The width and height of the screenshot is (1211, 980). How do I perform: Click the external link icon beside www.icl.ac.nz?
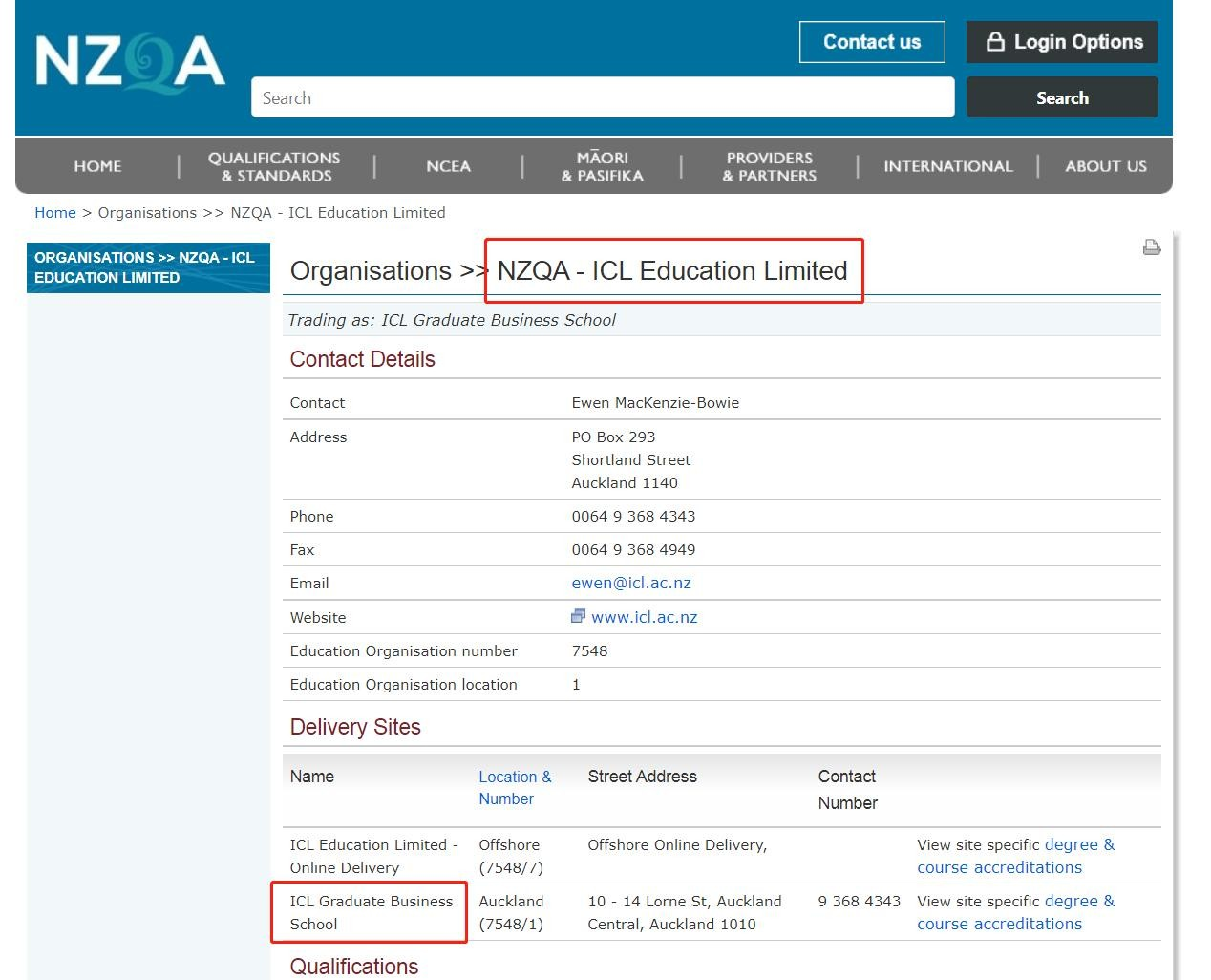click(x=578, y=617)
